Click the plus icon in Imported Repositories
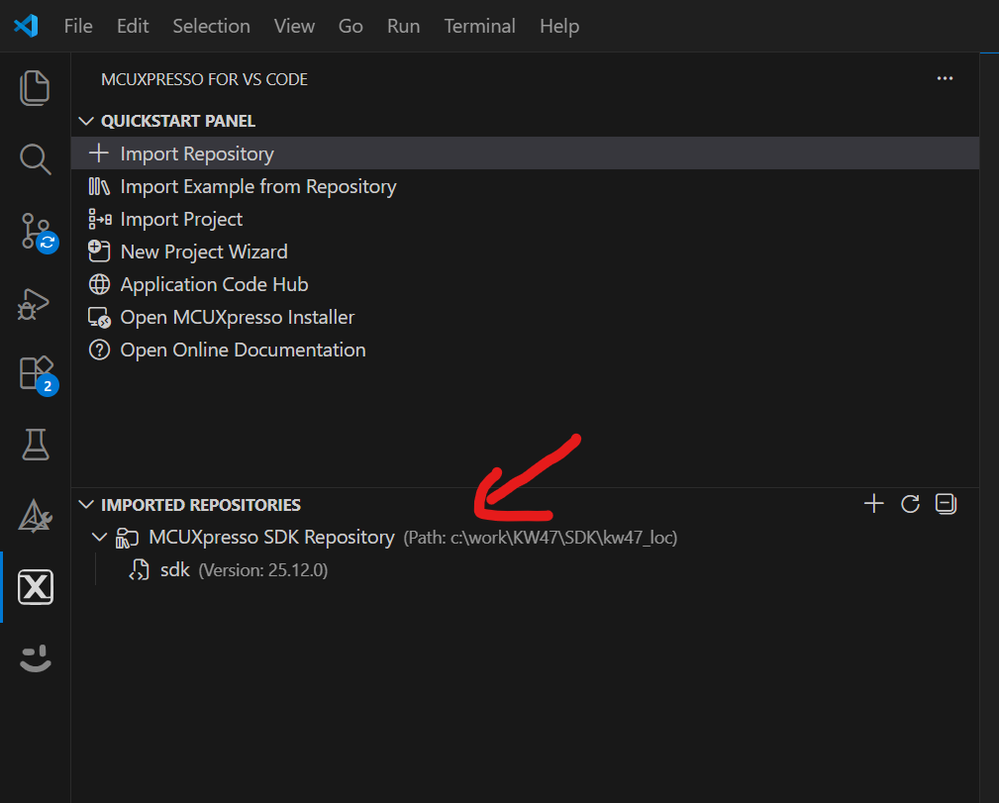Viewport: 999px width, 803px height. coord(874,504)
